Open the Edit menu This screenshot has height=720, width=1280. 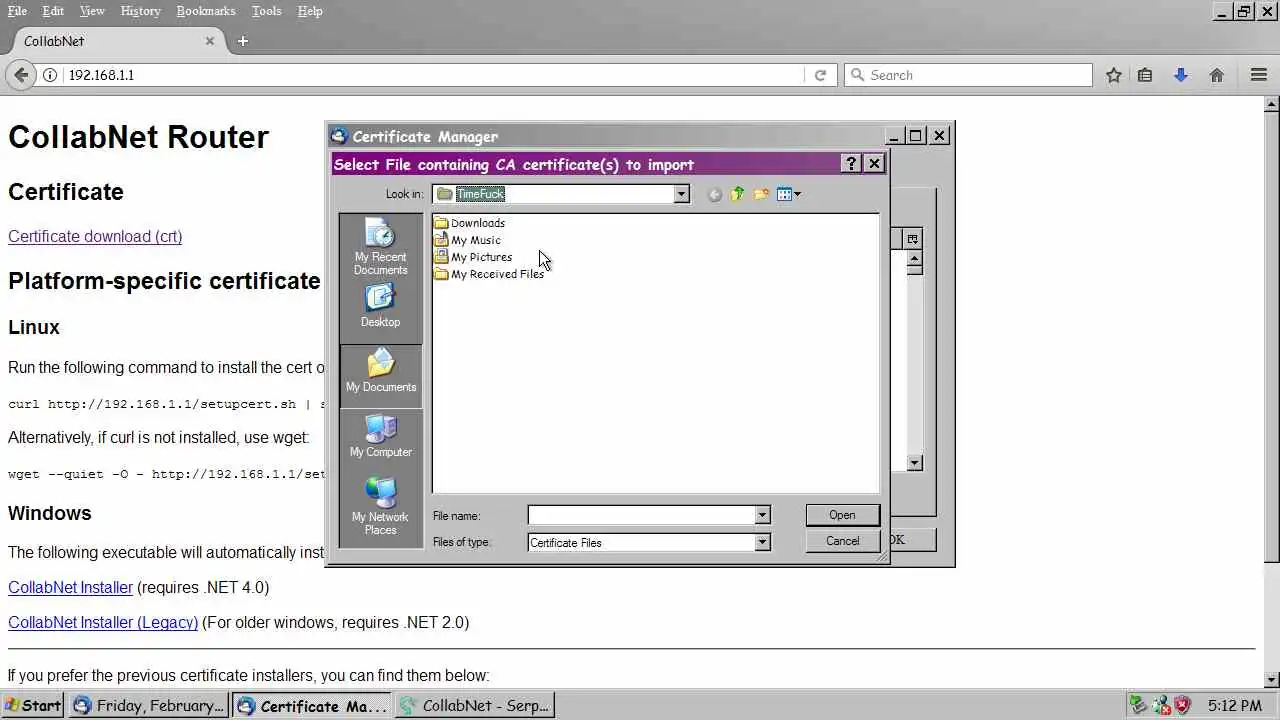[x=53, y=11]
